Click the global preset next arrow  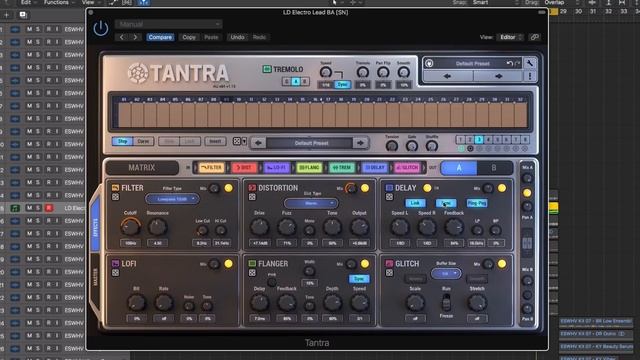pos(498,76)
